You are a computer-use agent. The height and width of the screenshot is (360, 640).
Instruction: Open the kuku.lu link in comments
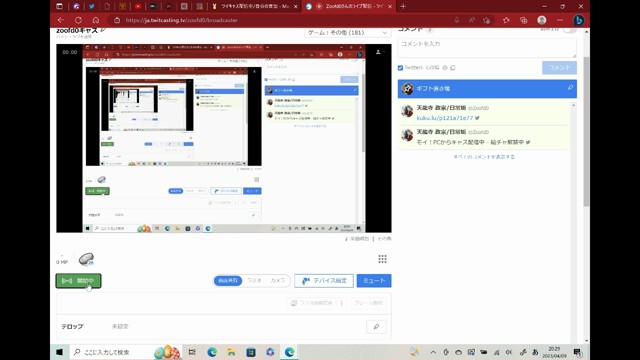click(444, 118)
